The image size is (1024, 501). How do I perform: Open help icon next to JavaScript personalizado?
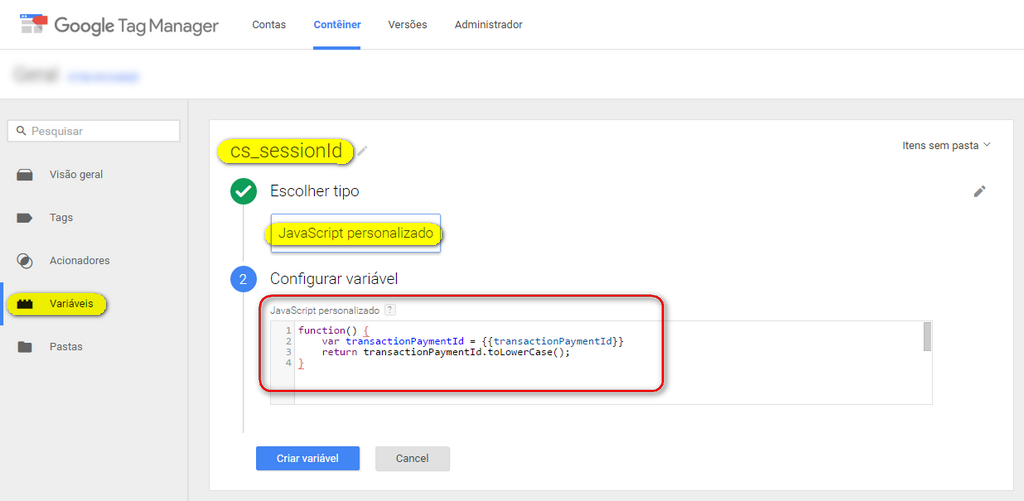point(390,310)
